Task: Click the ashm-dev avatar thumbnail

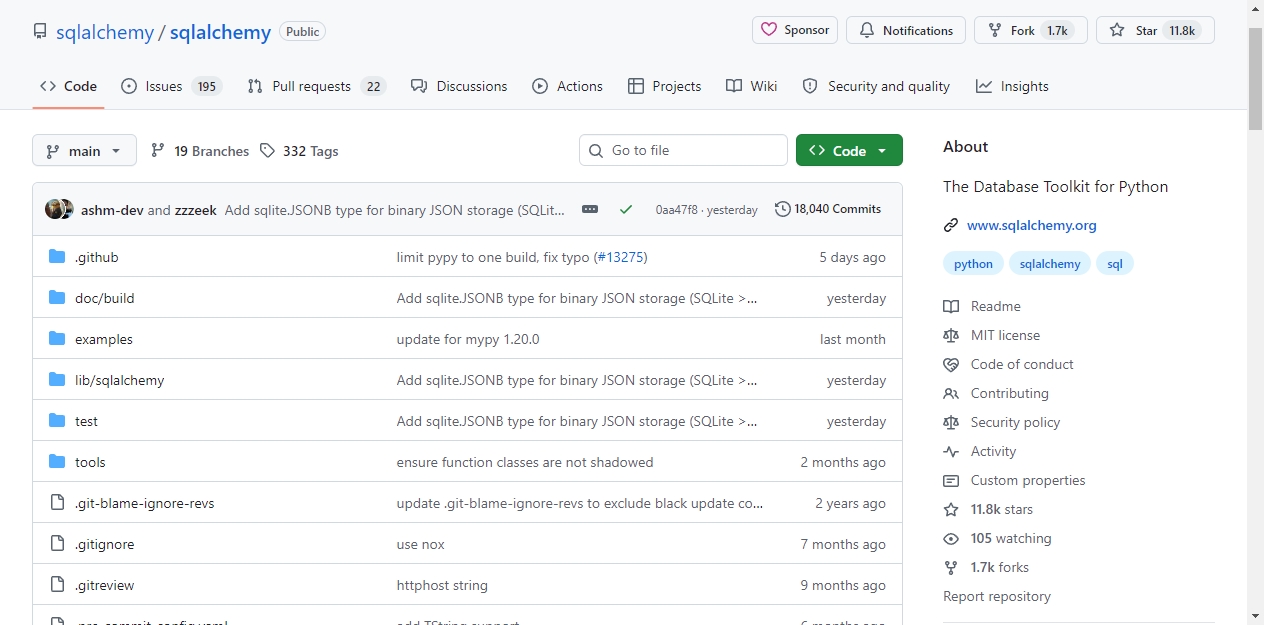Action: click(x=55, y=209)
